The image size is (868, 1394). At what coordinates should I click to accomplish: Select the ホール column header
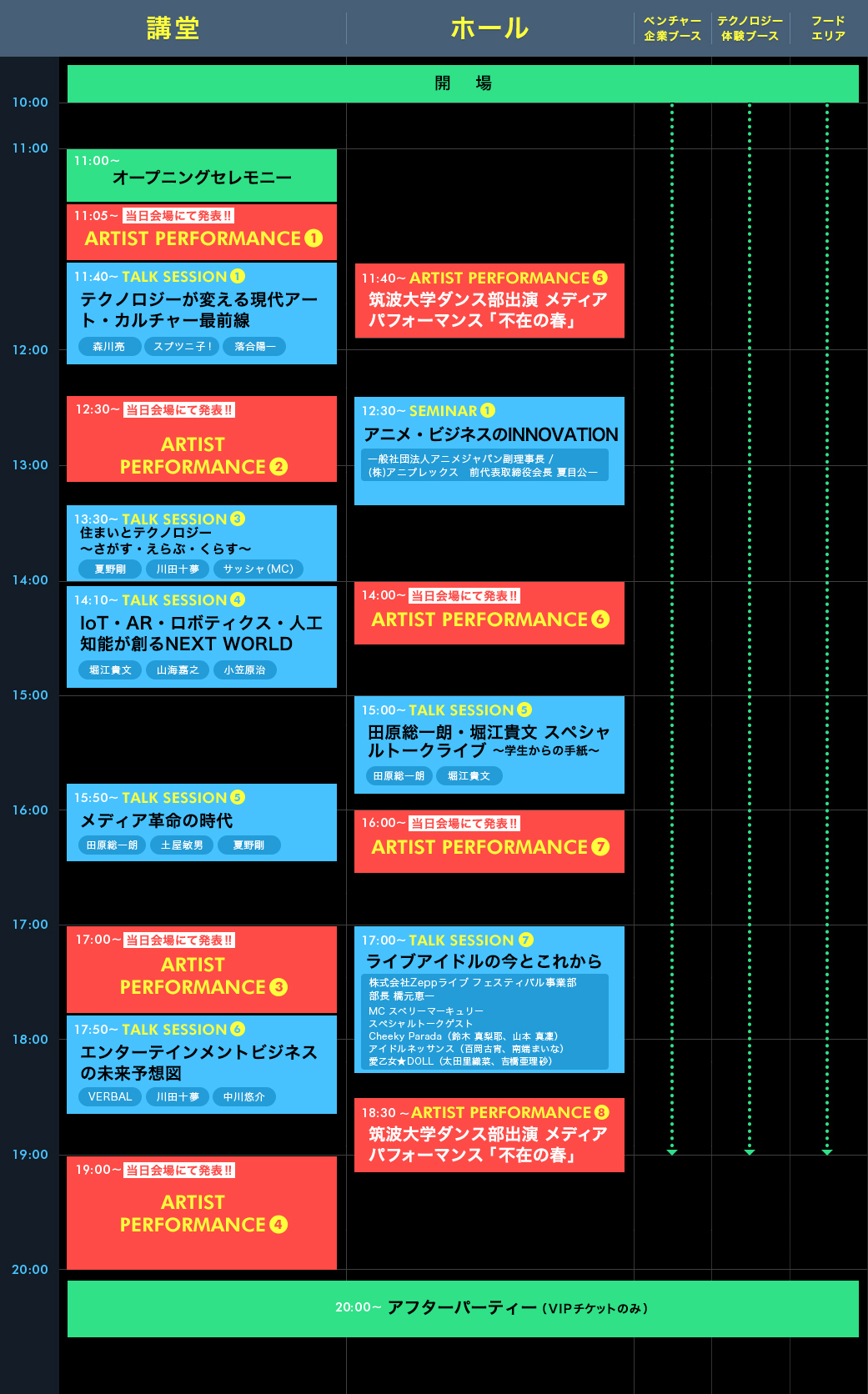[489, 28]
